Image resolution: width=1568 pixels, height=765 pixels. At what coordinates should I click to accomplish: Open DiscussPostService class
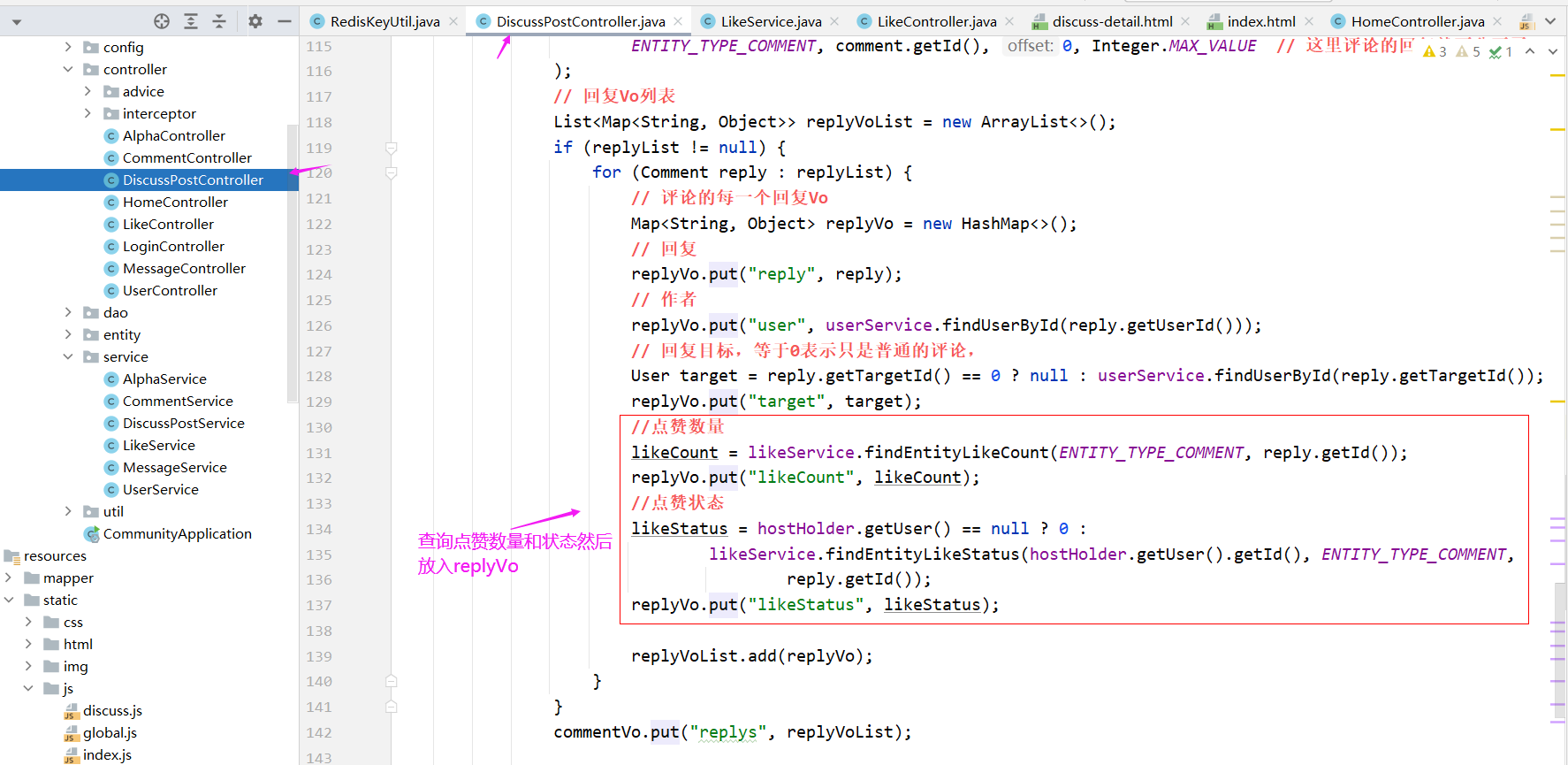(183, 423)
